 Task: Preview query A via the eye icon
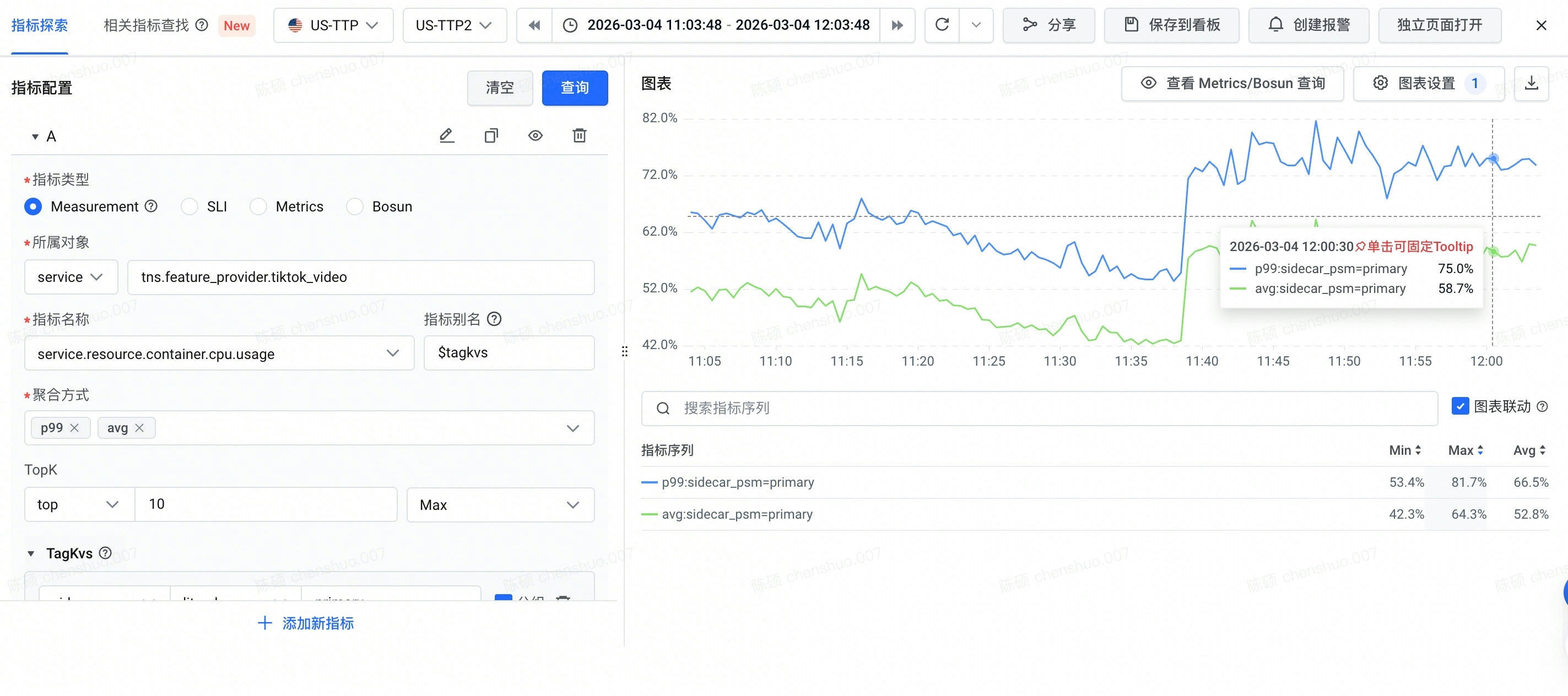tap(535, 135)
